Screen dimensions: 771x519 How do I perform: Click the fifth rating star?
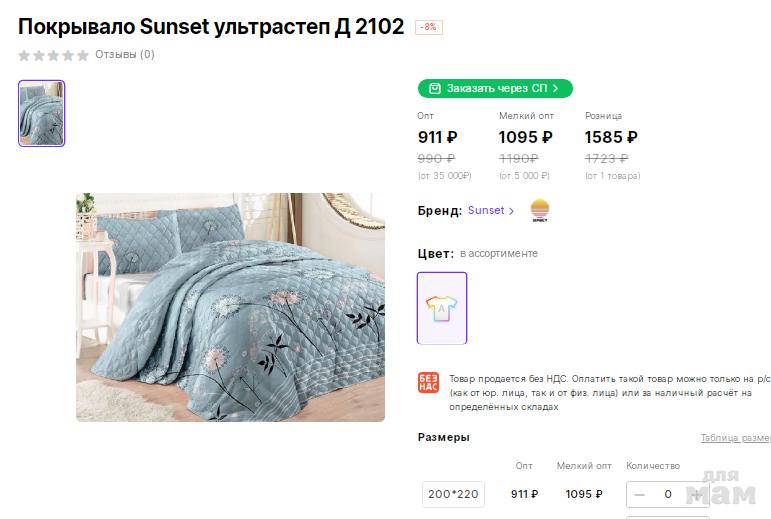83,55
